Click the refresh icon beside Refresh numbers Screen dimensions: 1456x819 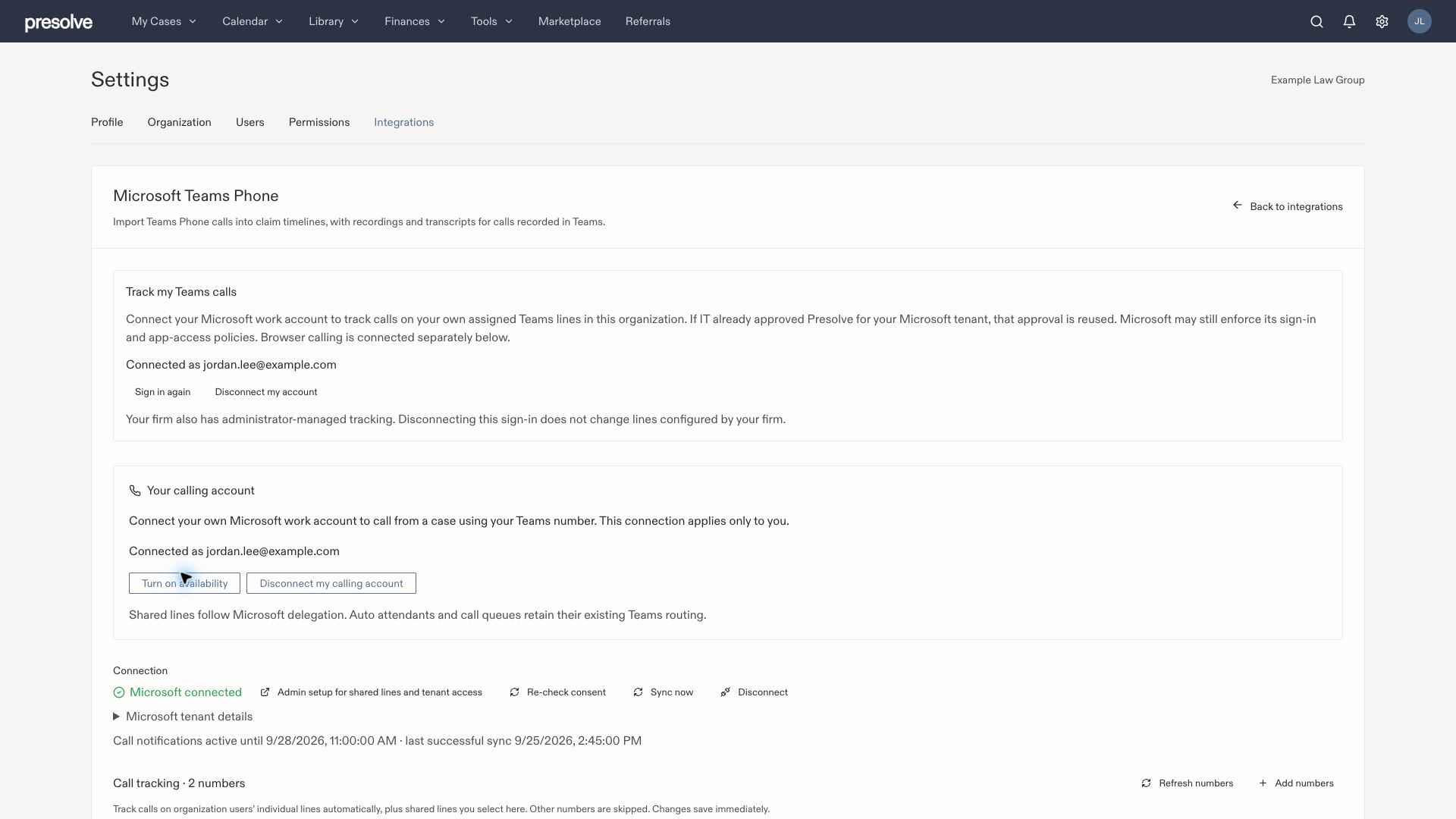pos(1146,783)
